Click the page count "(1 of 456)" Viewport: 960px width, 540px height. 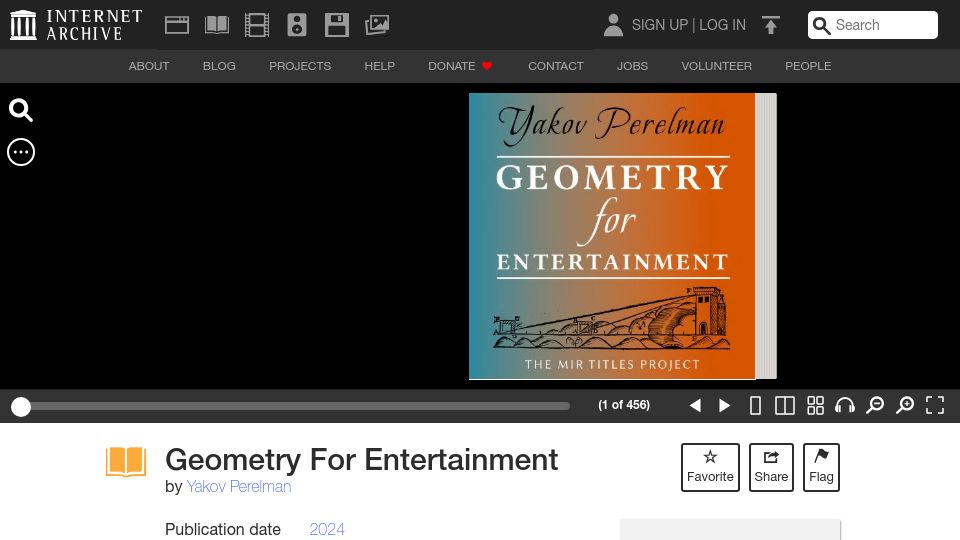(624, 405)
